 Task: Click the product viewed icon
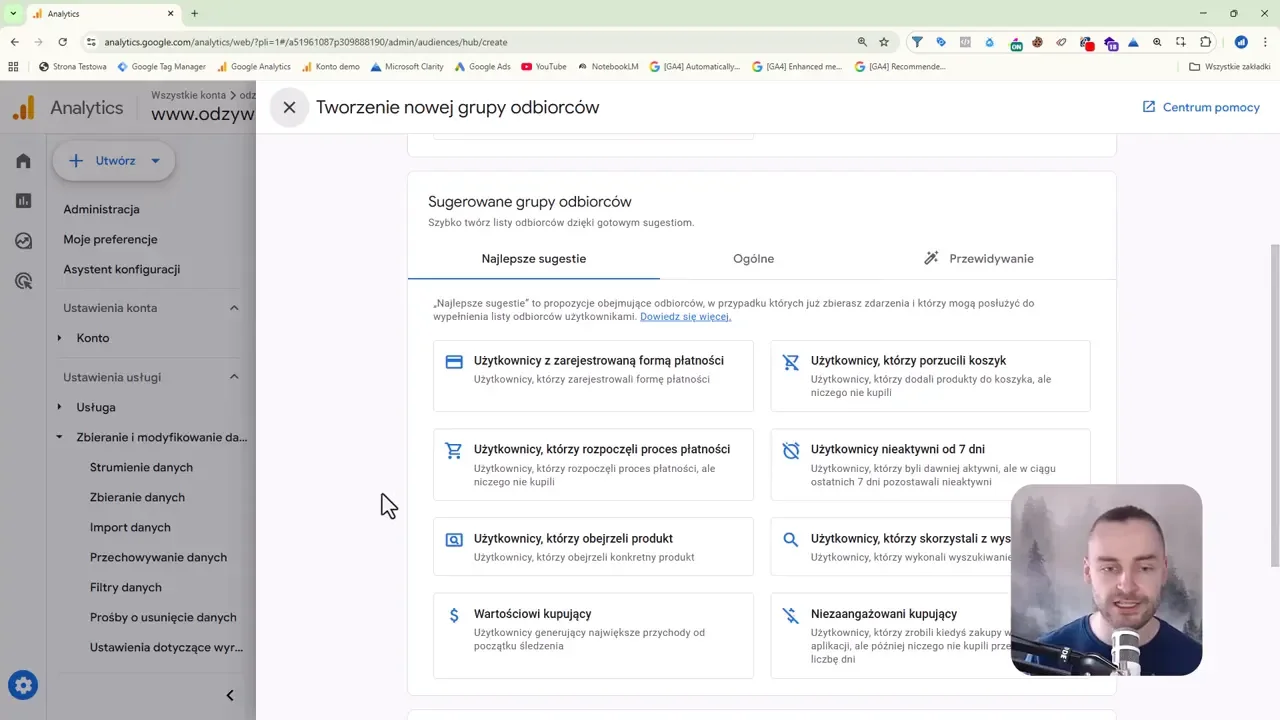coord(454,540)
